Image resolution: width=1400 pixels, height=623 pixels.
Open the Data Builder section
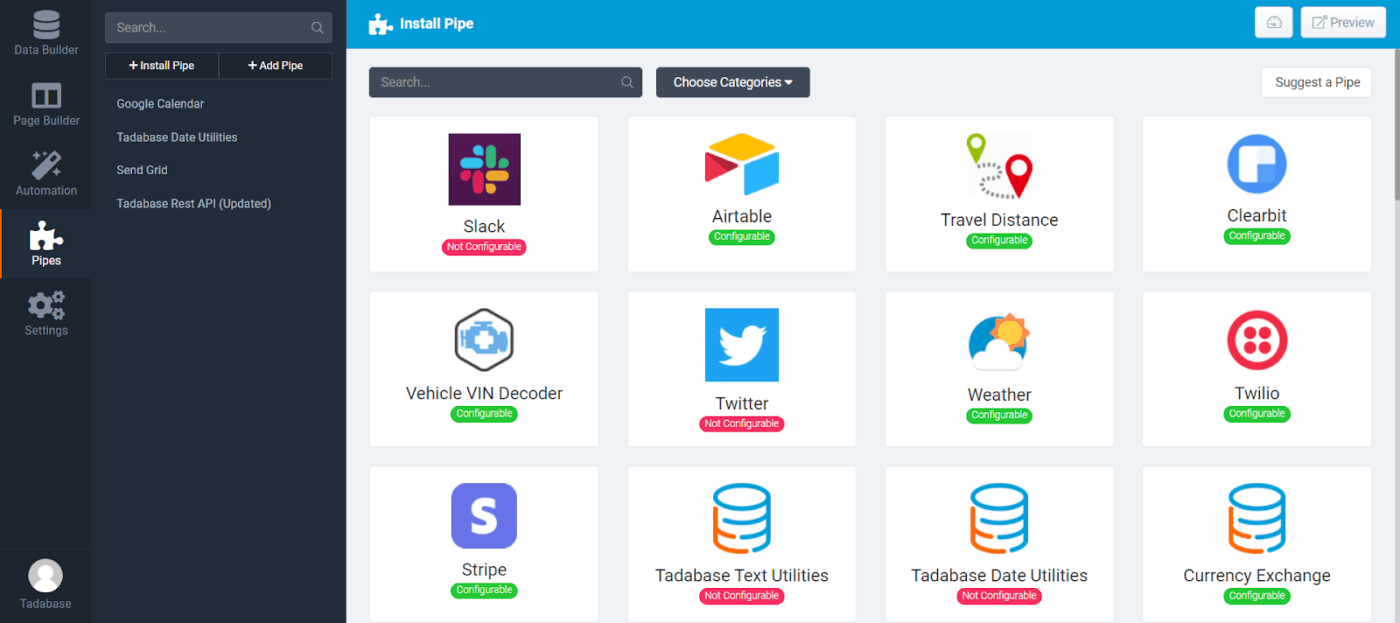point(46,32)
